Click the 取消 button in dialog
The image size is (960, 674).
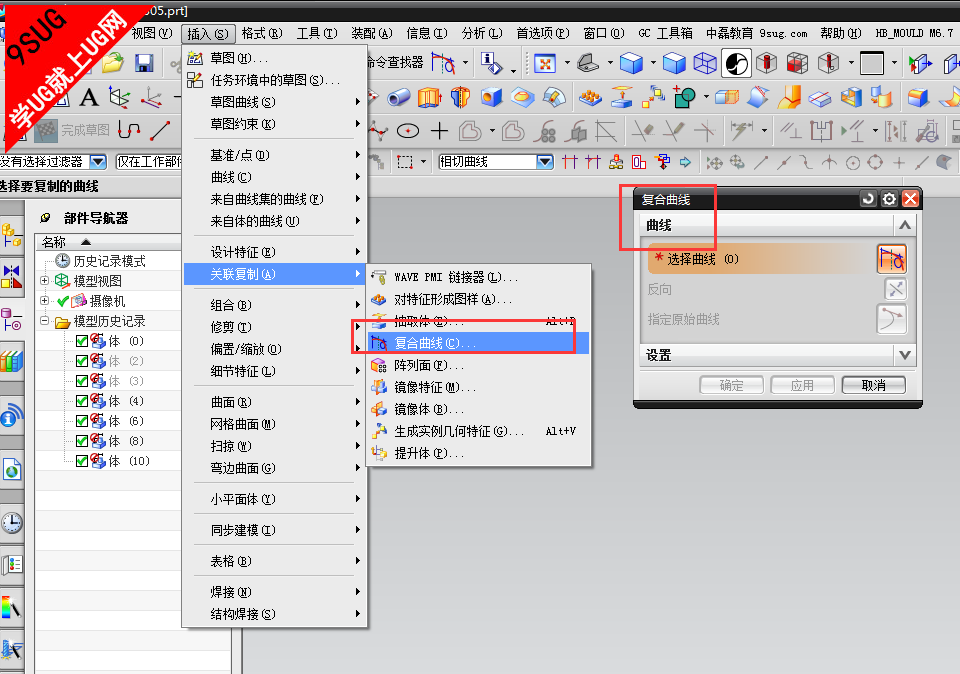[x=874, y=385]
